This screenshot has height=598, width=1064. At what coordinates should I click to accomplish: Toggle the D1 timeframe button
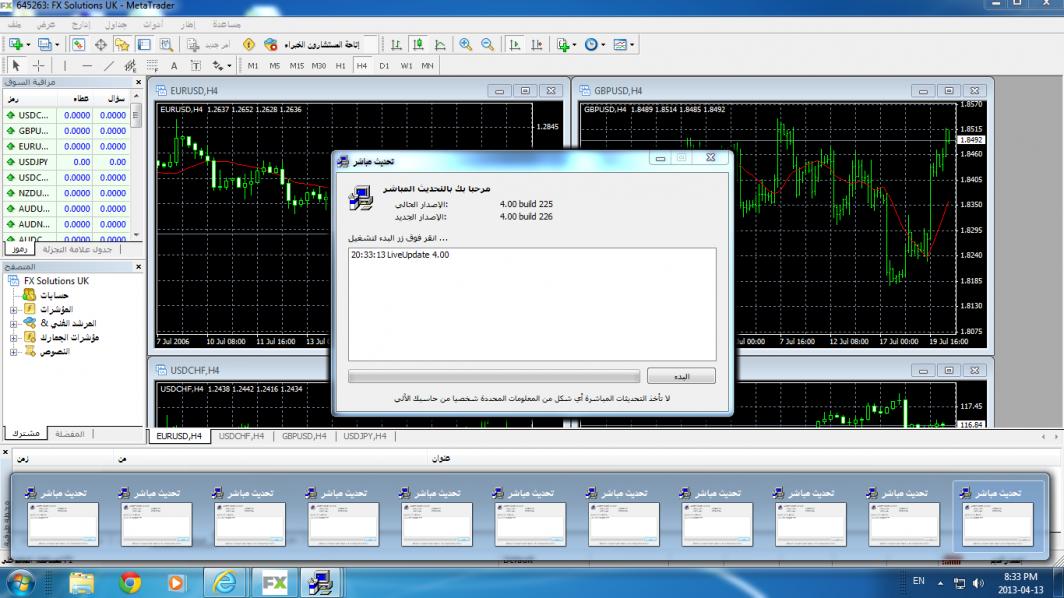click(x=384, y=66)
